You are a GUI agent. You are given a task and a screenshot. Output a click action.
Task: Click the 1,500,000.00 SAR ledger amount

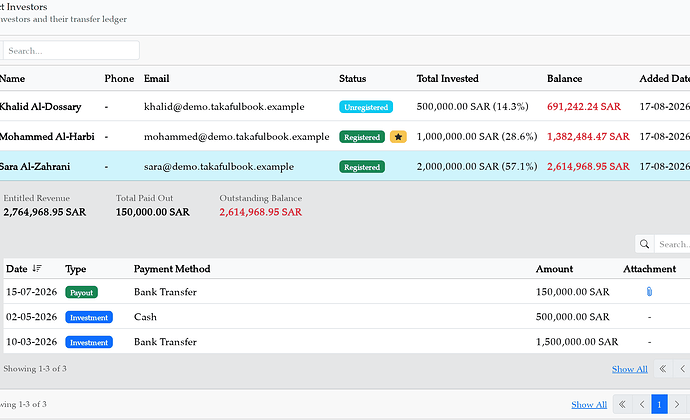point(577,342)
